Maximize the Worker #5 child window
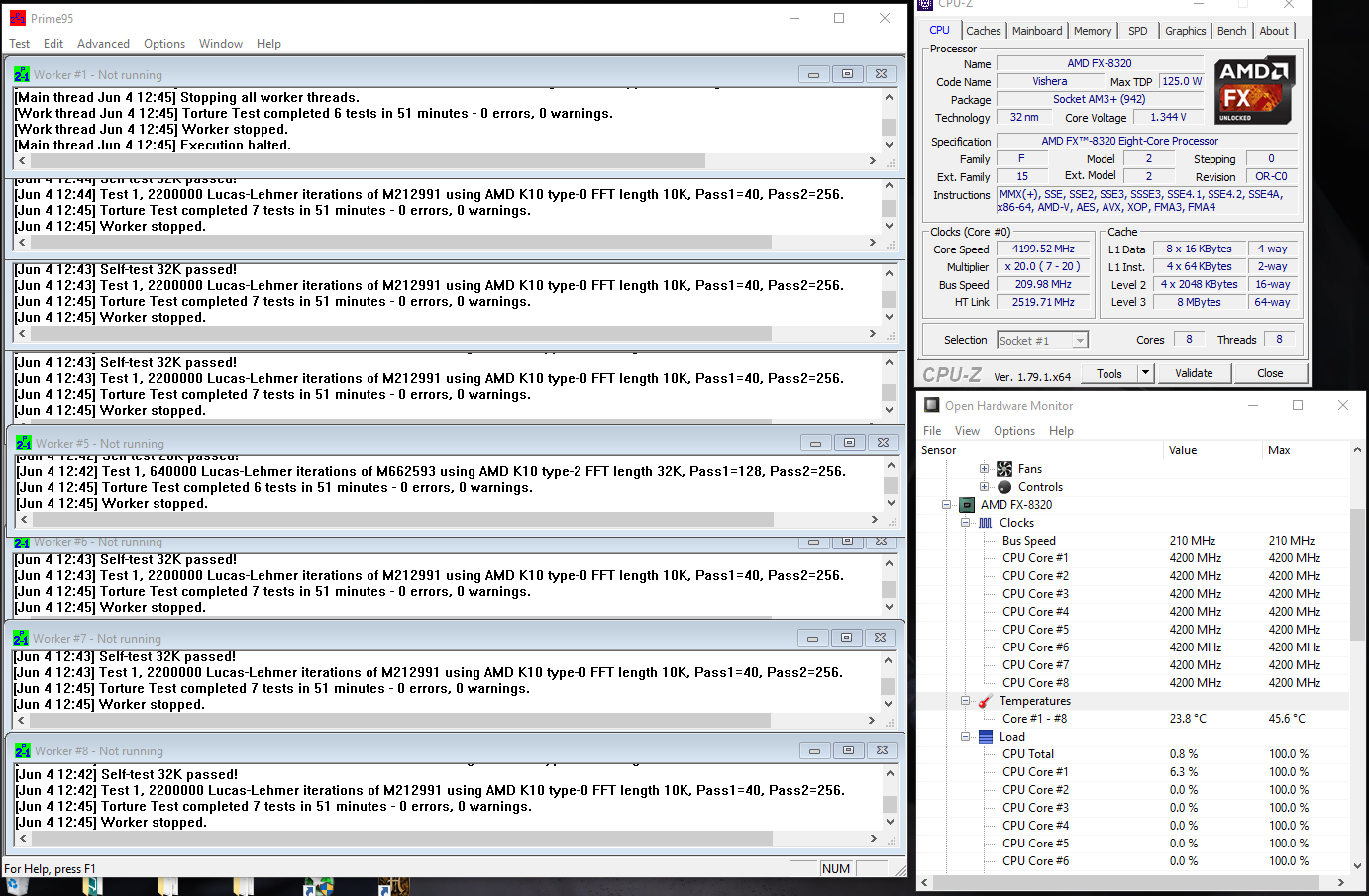 click(849, 443)
